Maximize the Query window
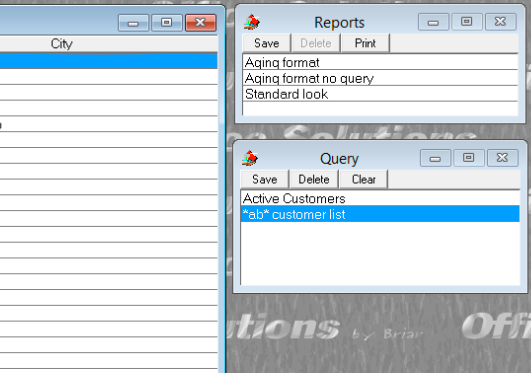The height and width of the screenshot is (373, 531). (469, 158)
